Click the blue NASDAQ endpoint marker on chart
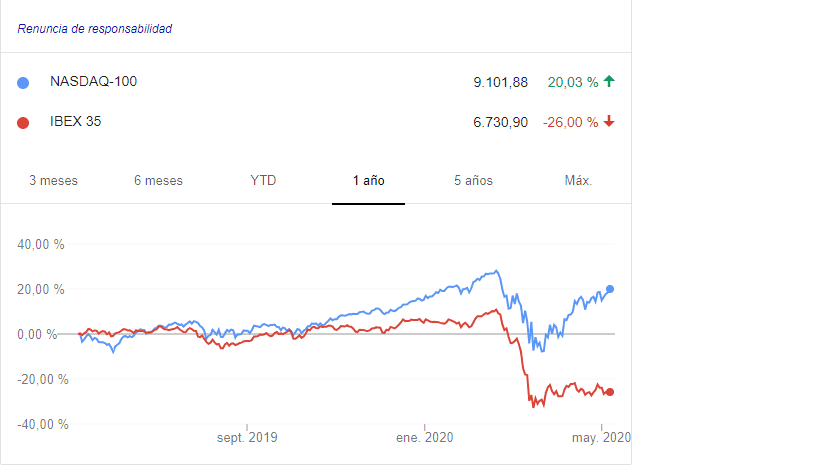The image size is (819, 475). 610,289
